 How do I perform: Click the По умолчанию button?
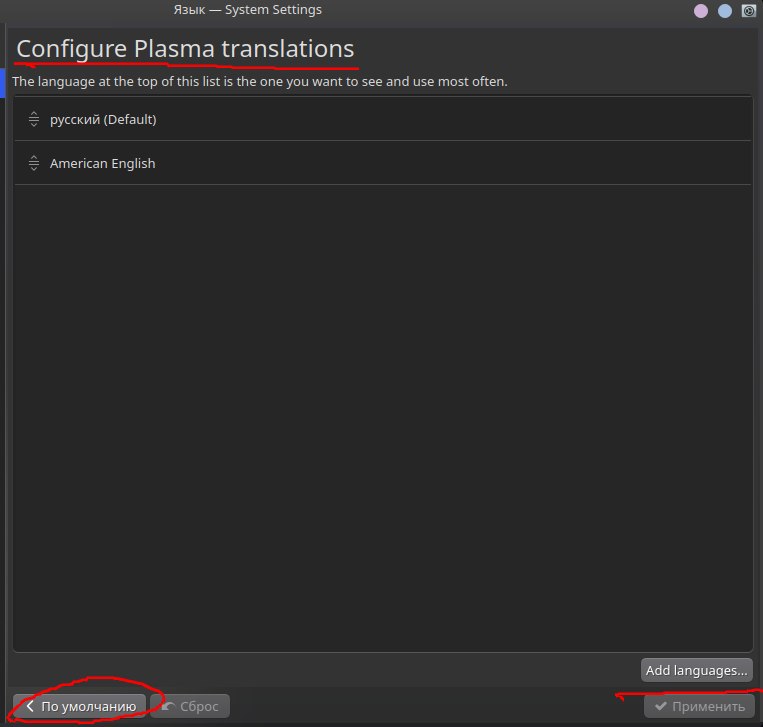(79, 706)
